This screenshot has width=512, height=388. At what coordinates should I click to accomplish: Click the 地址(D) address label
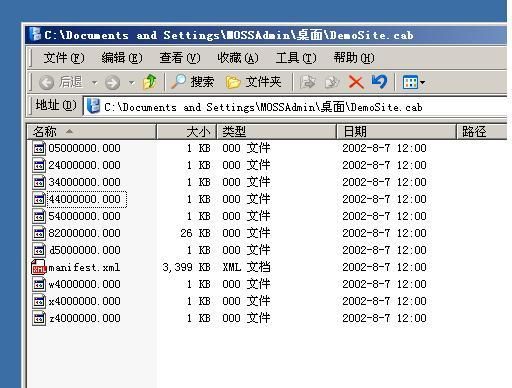[x=56, y=106]
